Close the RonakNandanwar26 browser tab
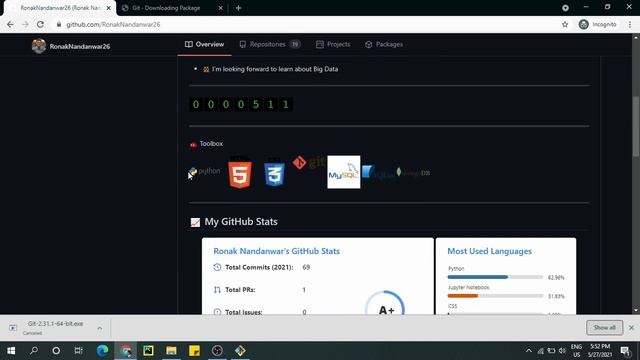 (x=109, y=8)
